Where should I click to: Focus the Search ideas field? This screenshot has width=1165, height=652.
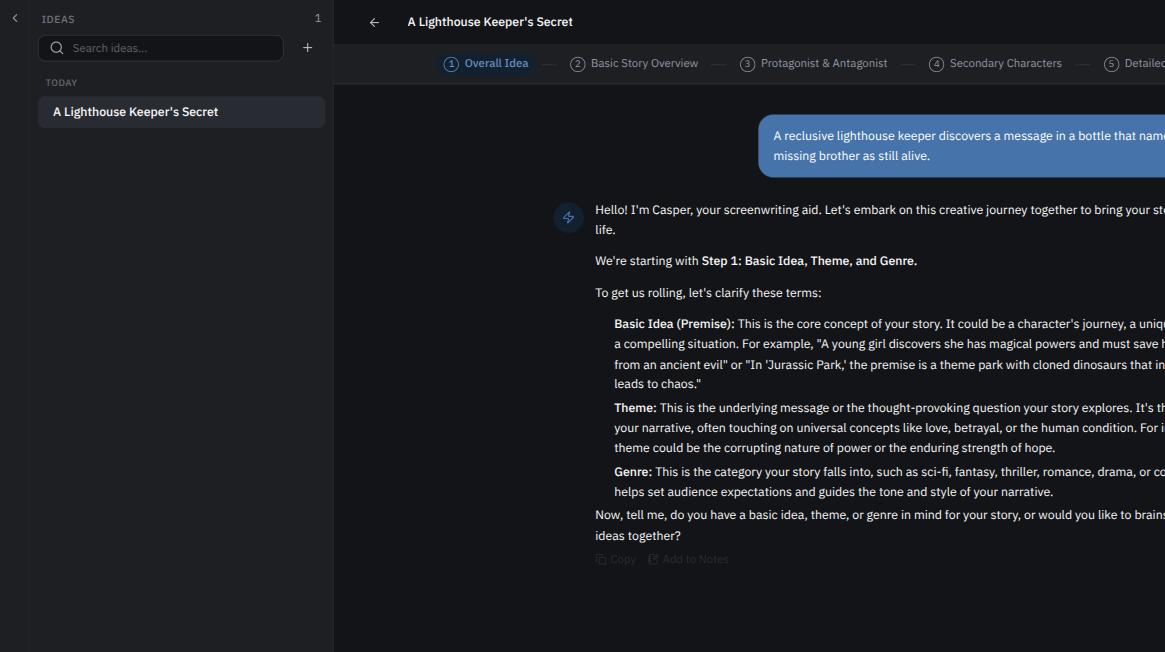pyautogui.click(x=161, y=48)
